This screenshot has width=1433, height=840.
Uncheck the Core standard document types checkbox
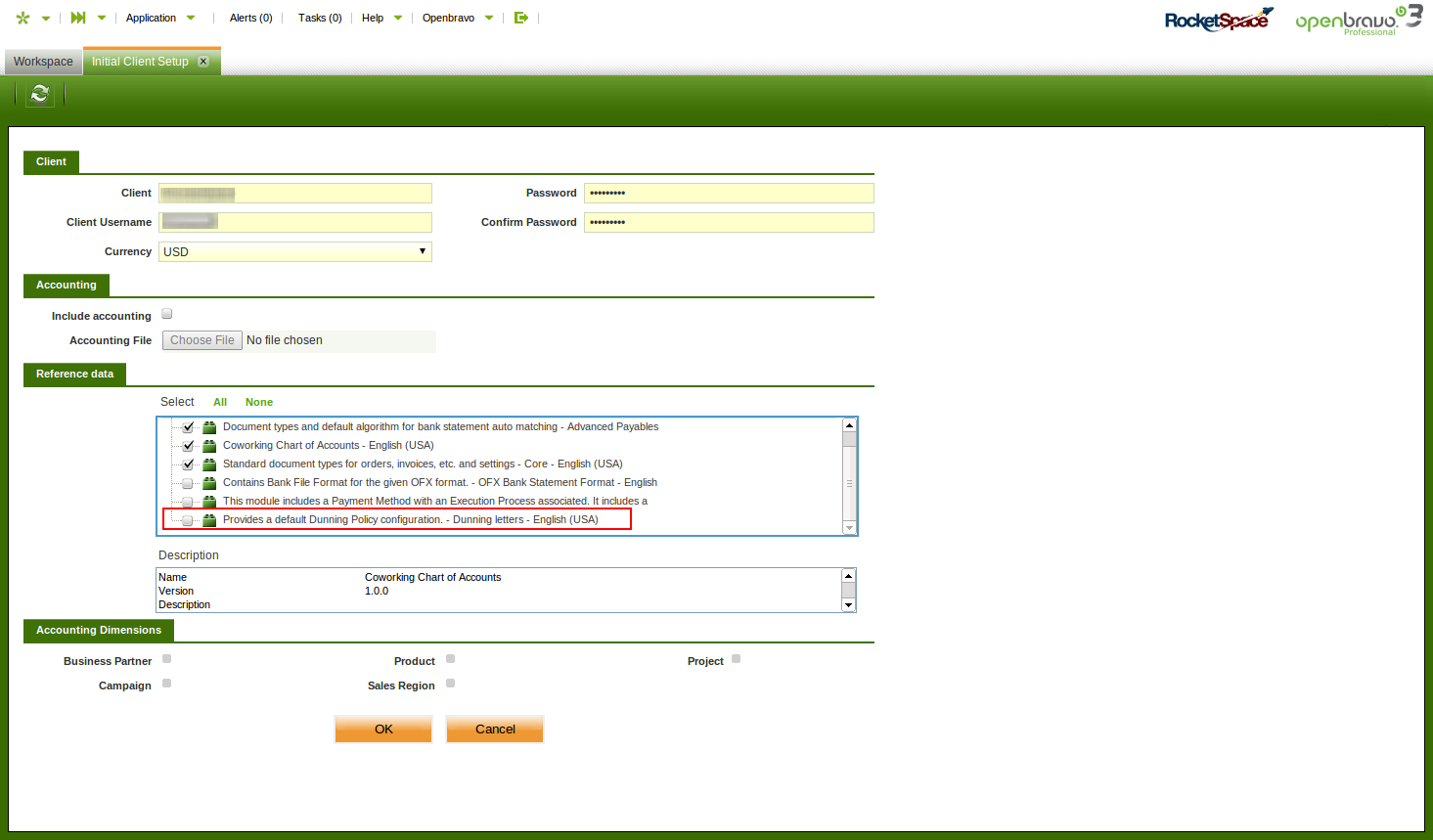(188, 464)
